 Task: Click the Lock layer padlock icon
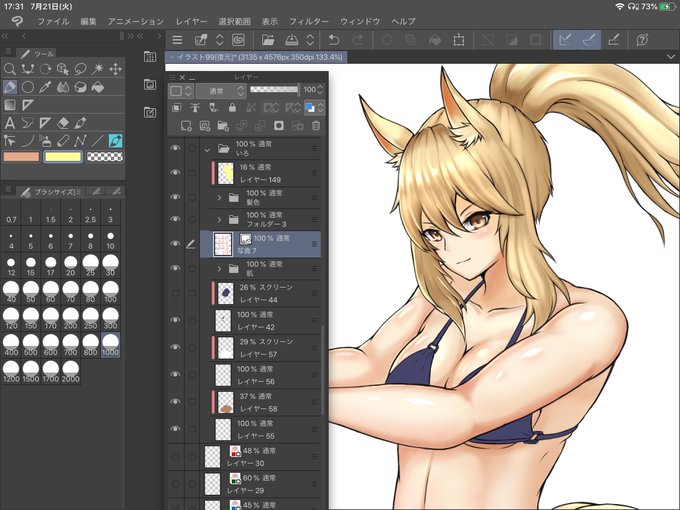pos(232,108)
